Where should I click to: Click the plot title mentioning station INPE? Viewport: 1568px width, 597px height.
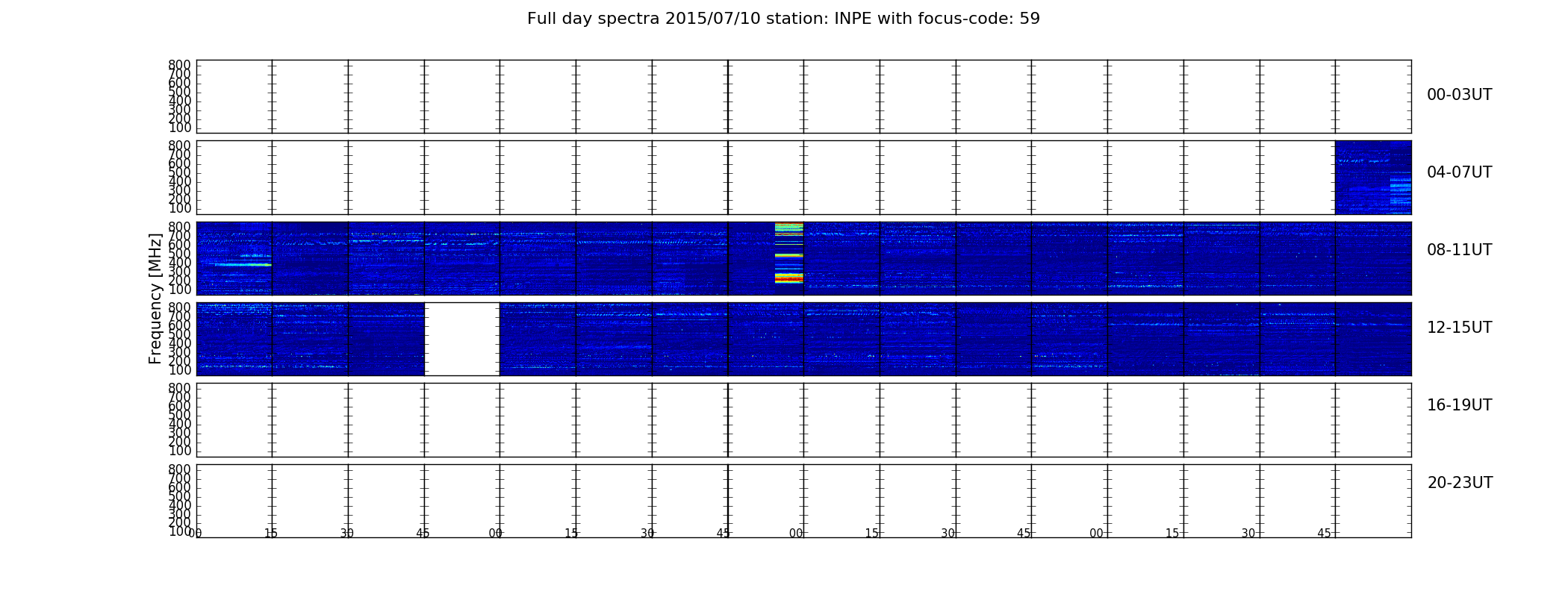[783, 19]
